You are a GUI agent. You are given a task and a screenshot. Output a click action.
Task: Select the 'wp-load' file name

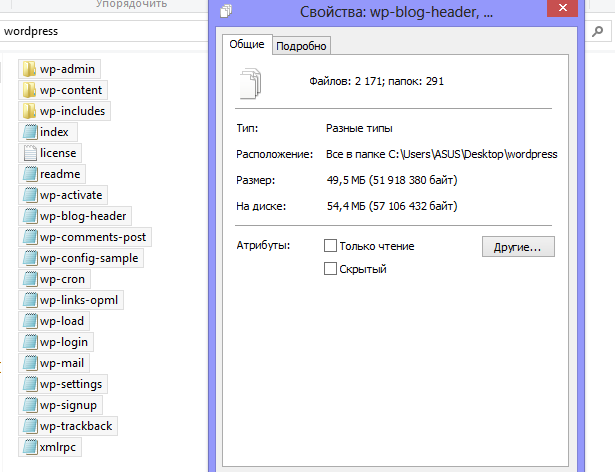pyautogui.click(x=62, y=321)
